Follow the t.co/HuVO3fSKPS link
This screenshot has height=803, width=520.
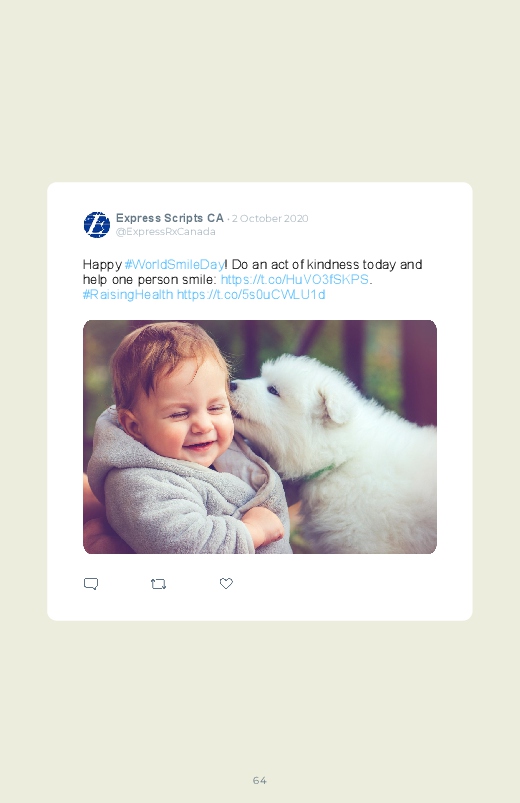click(295, 280)
